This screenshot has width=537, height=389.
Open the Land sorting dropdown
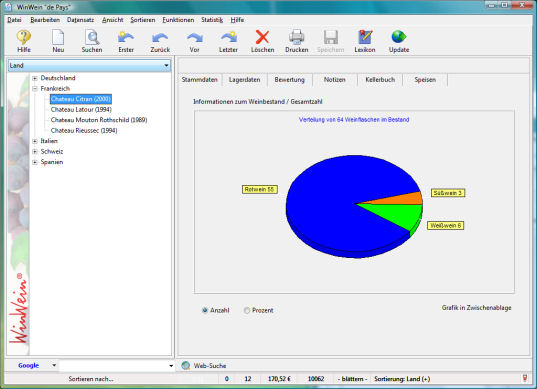(89, 65)
